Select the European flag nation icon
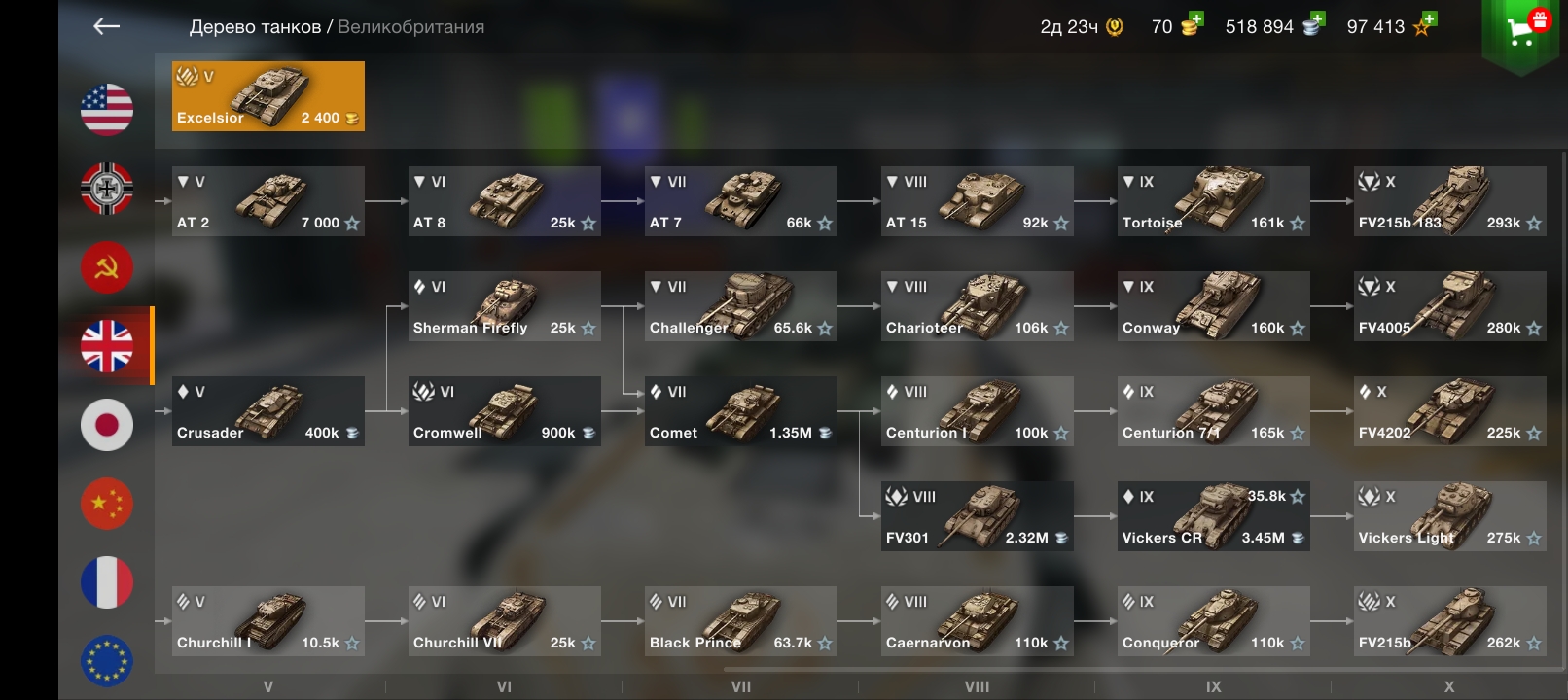This screenshot has height=700, width=1568. (107, 661)
